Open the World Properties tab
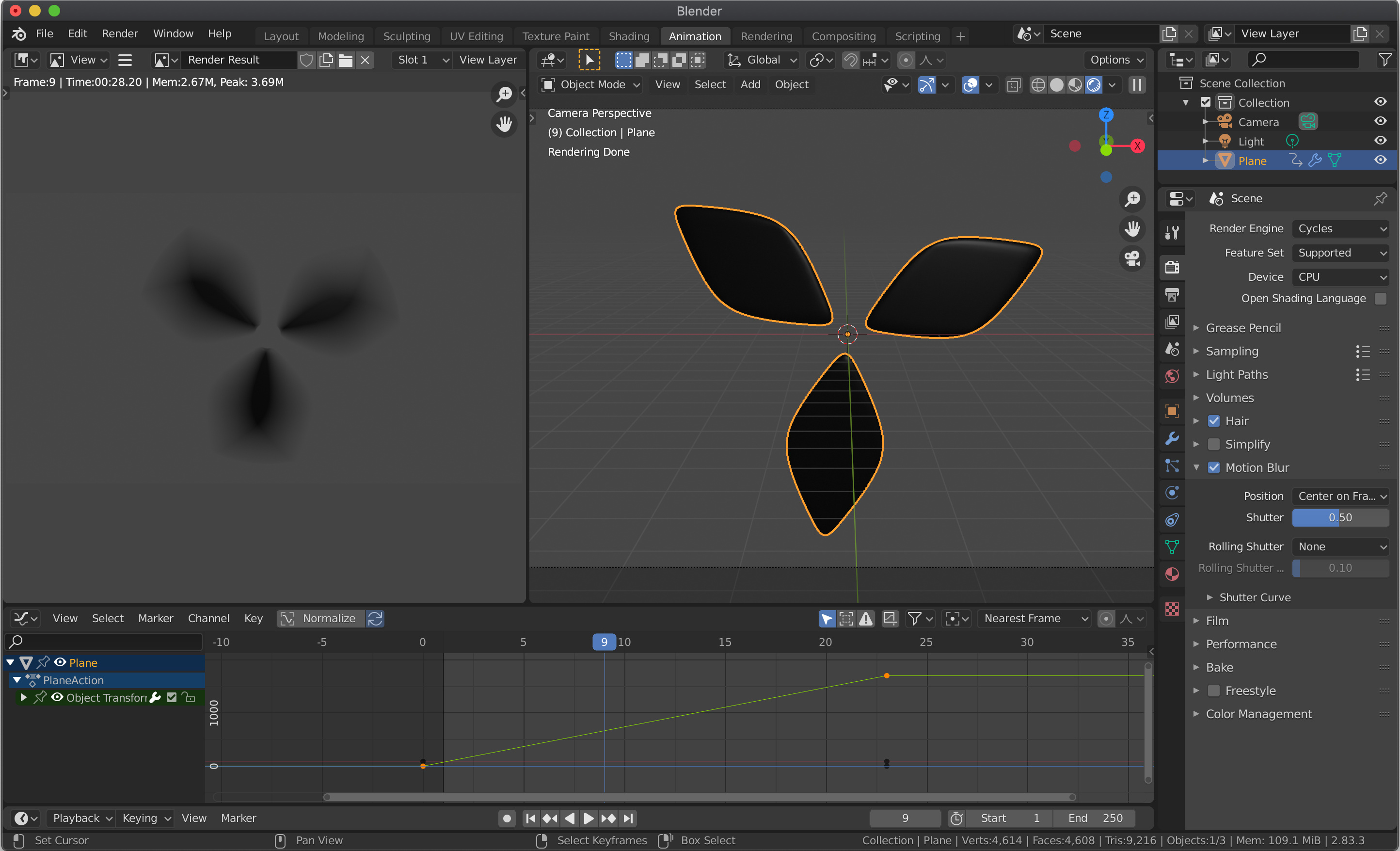The width and height of the screenshot is (1400, 851). [x=1172, y=376]
